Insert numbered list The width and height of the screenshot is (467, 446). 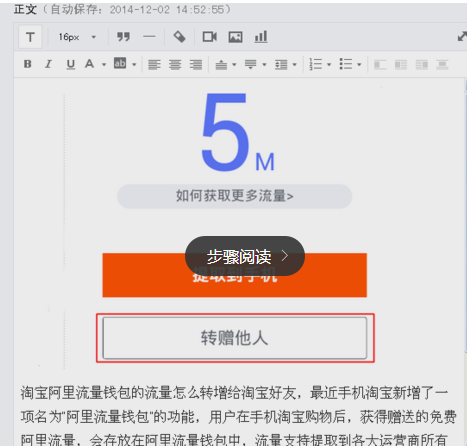[x=315, y=64]
